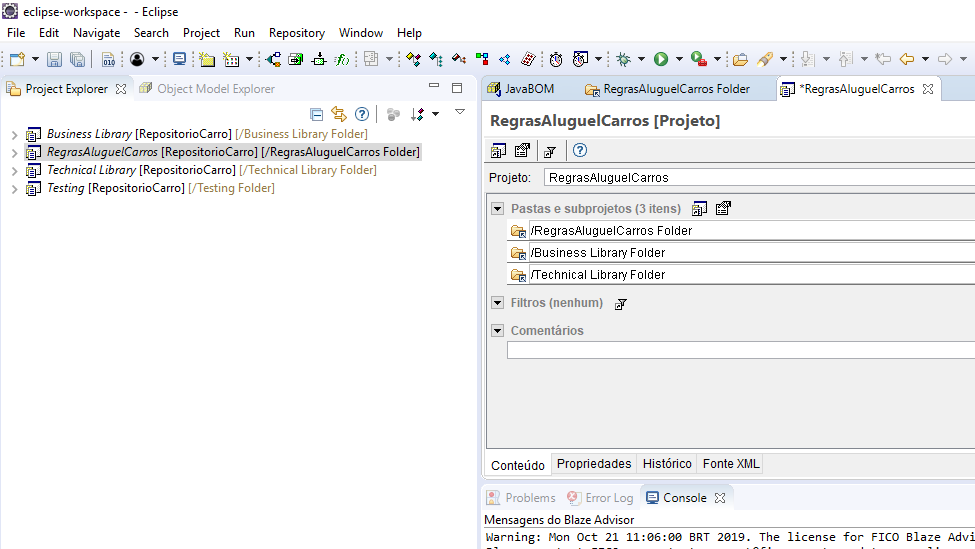Viewport: 975px width, 549px height.
Task: Click the new grid table toolbar icon
Action: point(231,59)
